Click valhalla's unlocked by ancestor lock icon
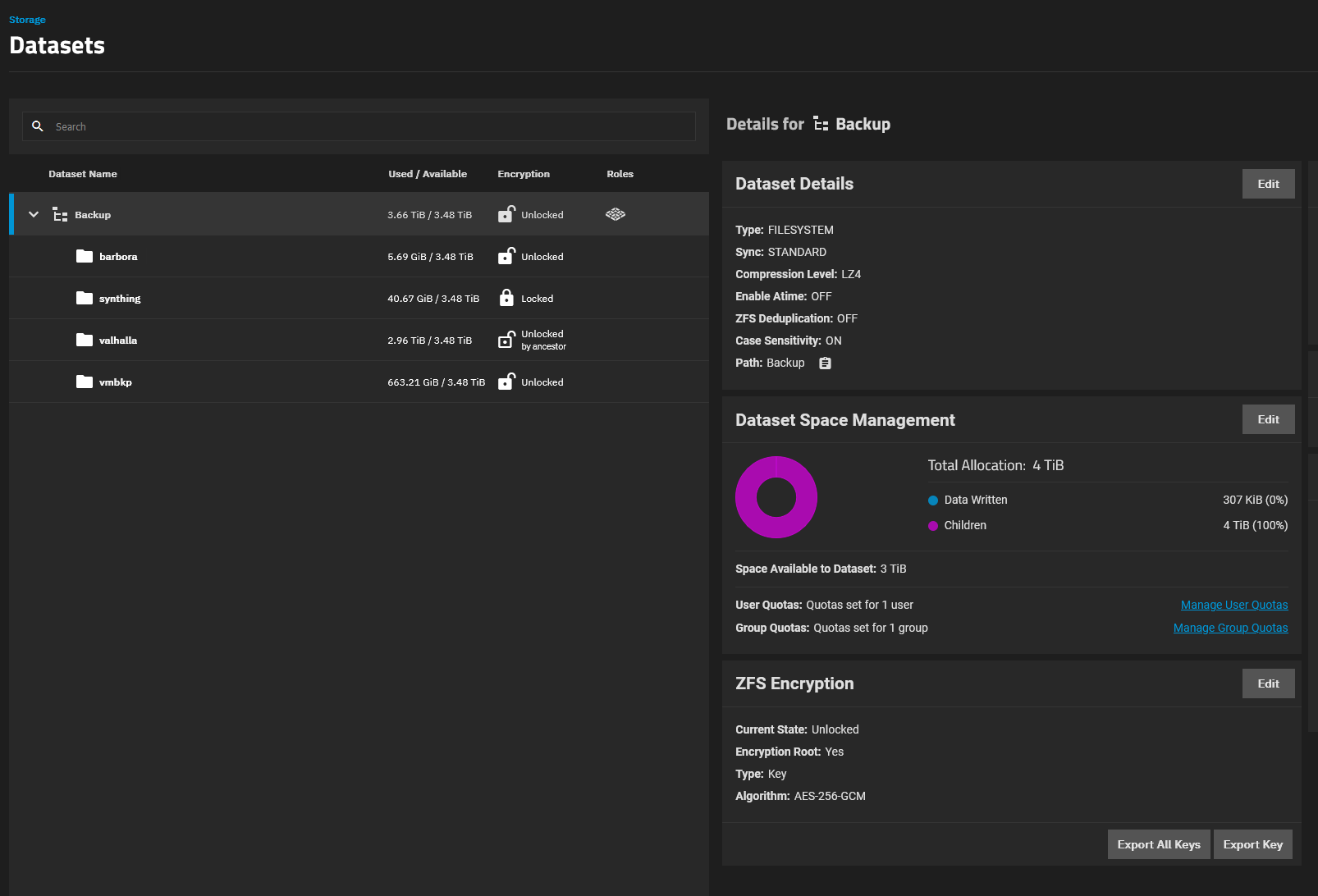Screen dimensions: 1318x896 pyautogui.click(x=506, y=340)
